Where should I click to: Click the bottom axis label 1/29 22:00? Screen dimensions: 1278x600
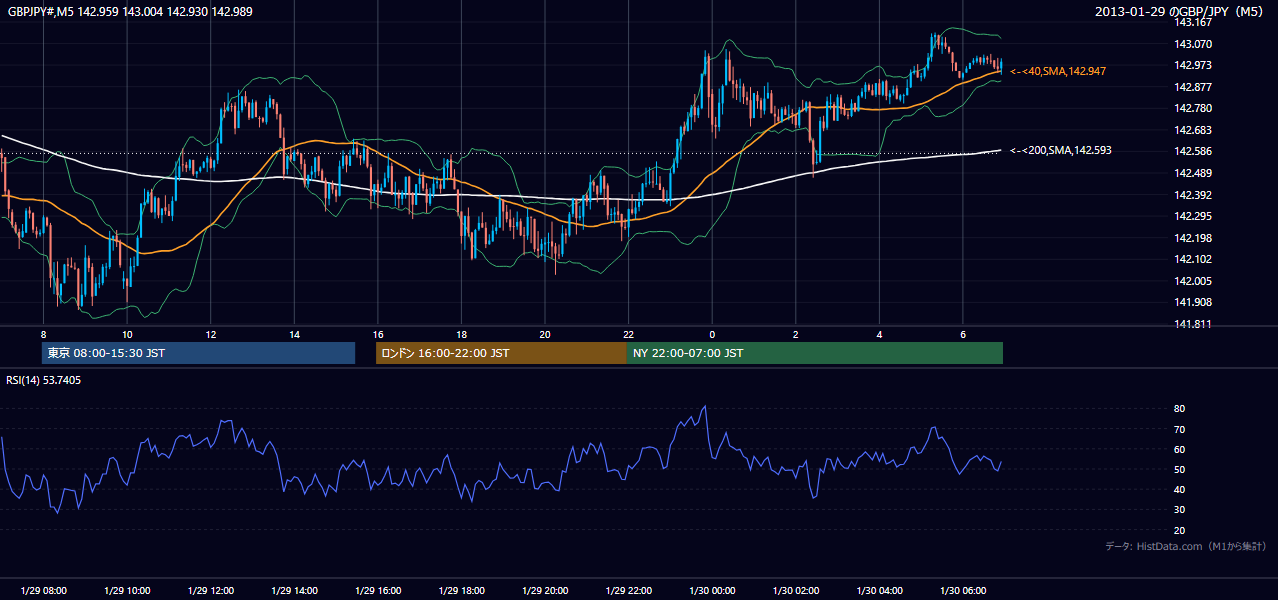click(x=628, y=590)
